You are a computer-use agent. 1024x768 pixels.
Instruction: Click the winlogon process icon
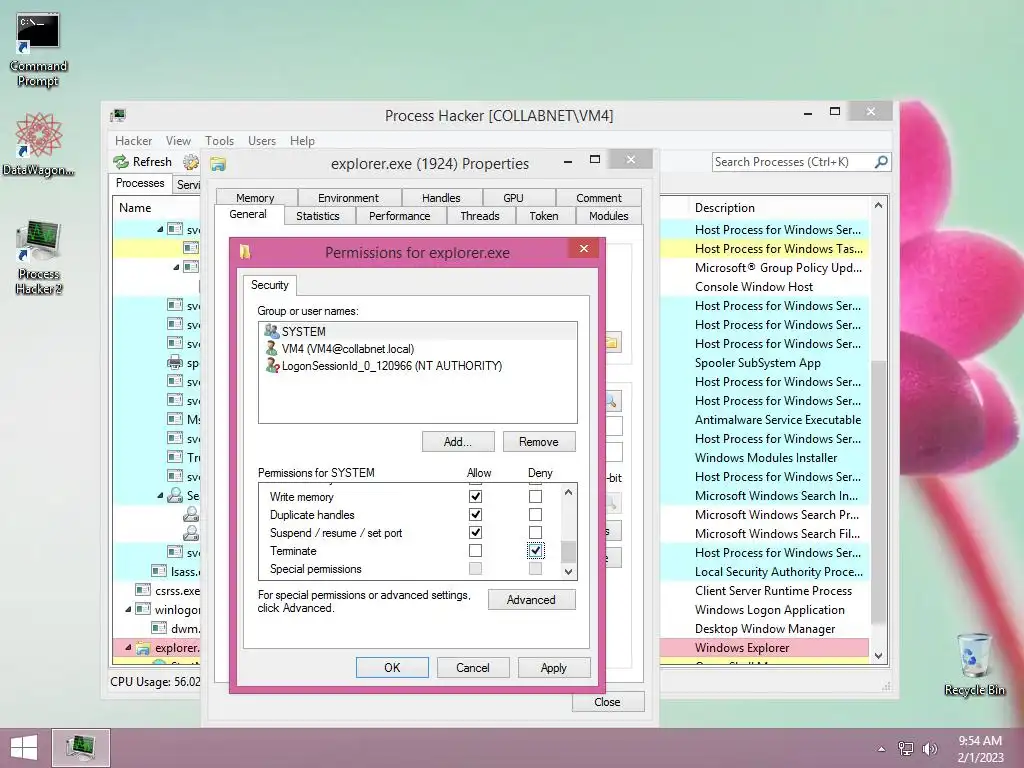point(143,609)
